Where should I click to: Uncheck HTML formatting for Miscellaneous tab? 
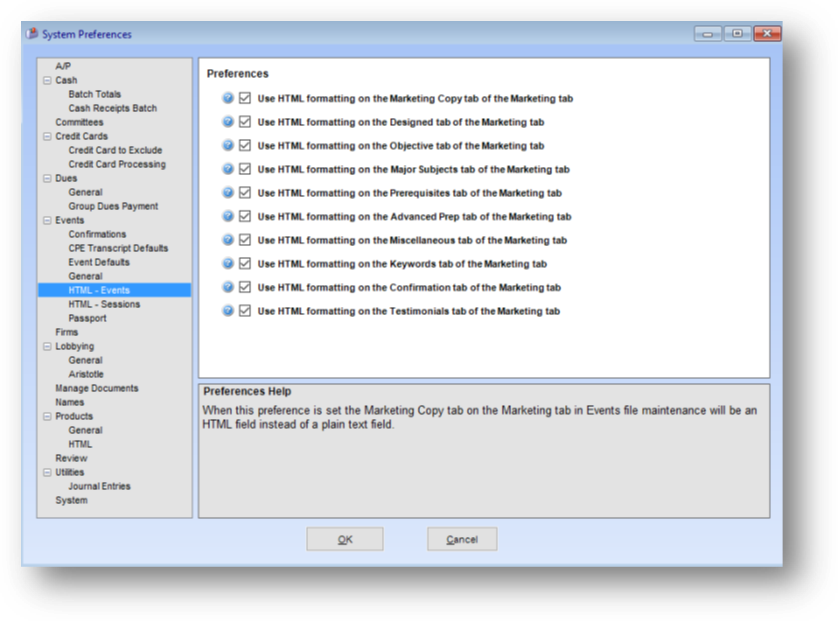245,240
